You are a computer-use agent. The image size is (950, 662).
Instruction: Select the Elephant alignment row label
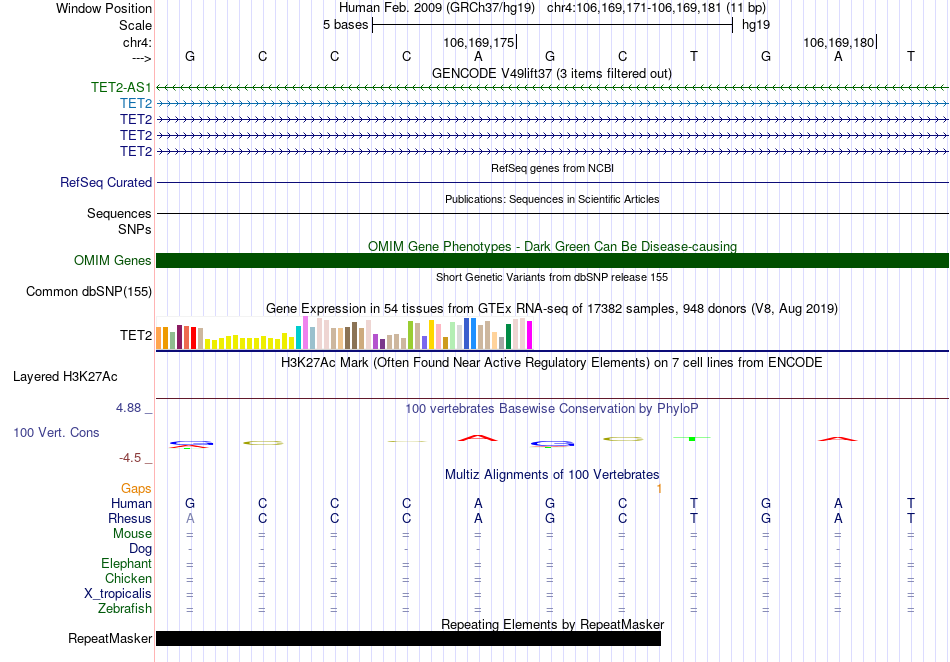(127, 563)
